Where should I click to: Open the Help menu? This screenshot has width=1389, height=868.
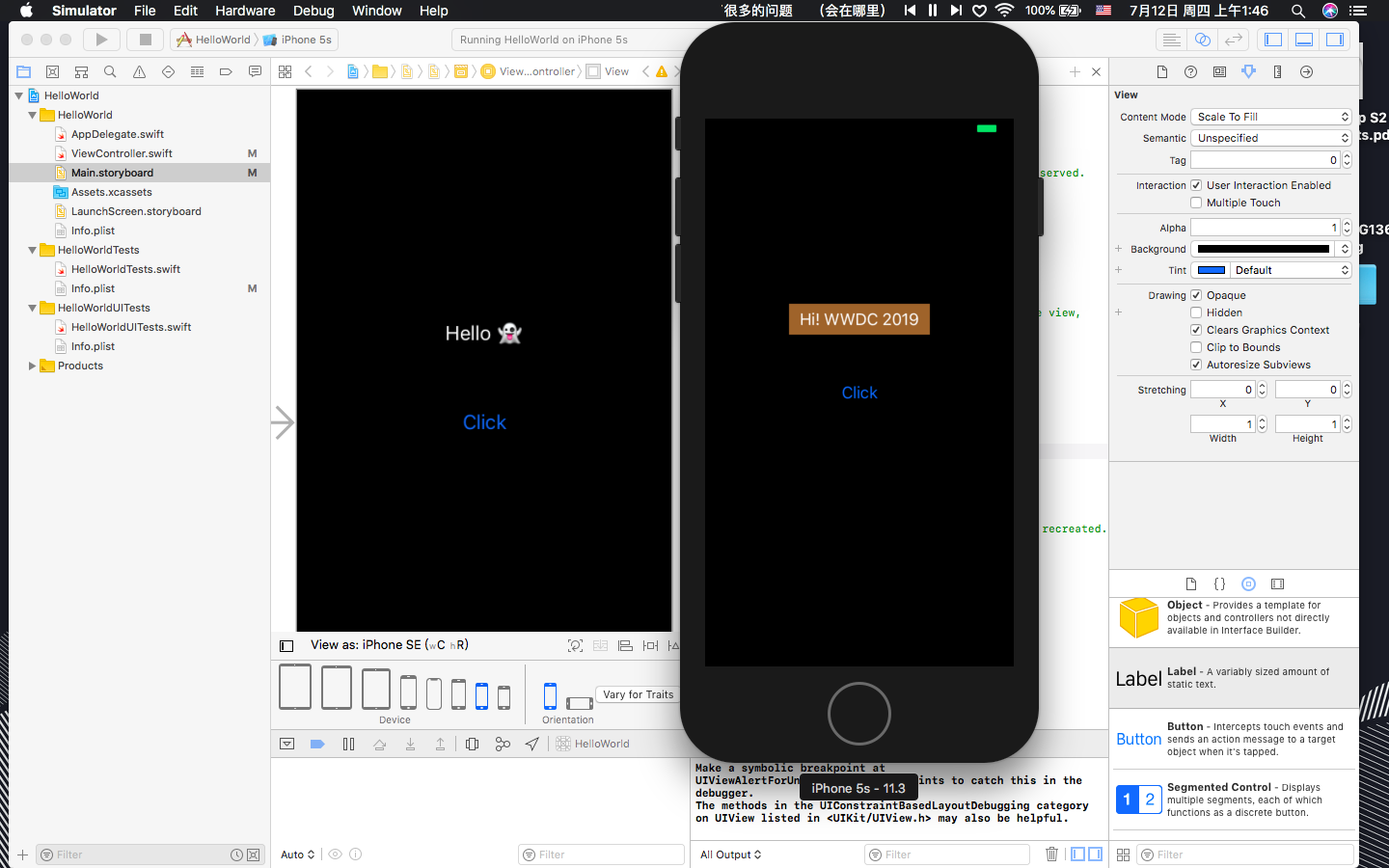click(x=433, y=11)
